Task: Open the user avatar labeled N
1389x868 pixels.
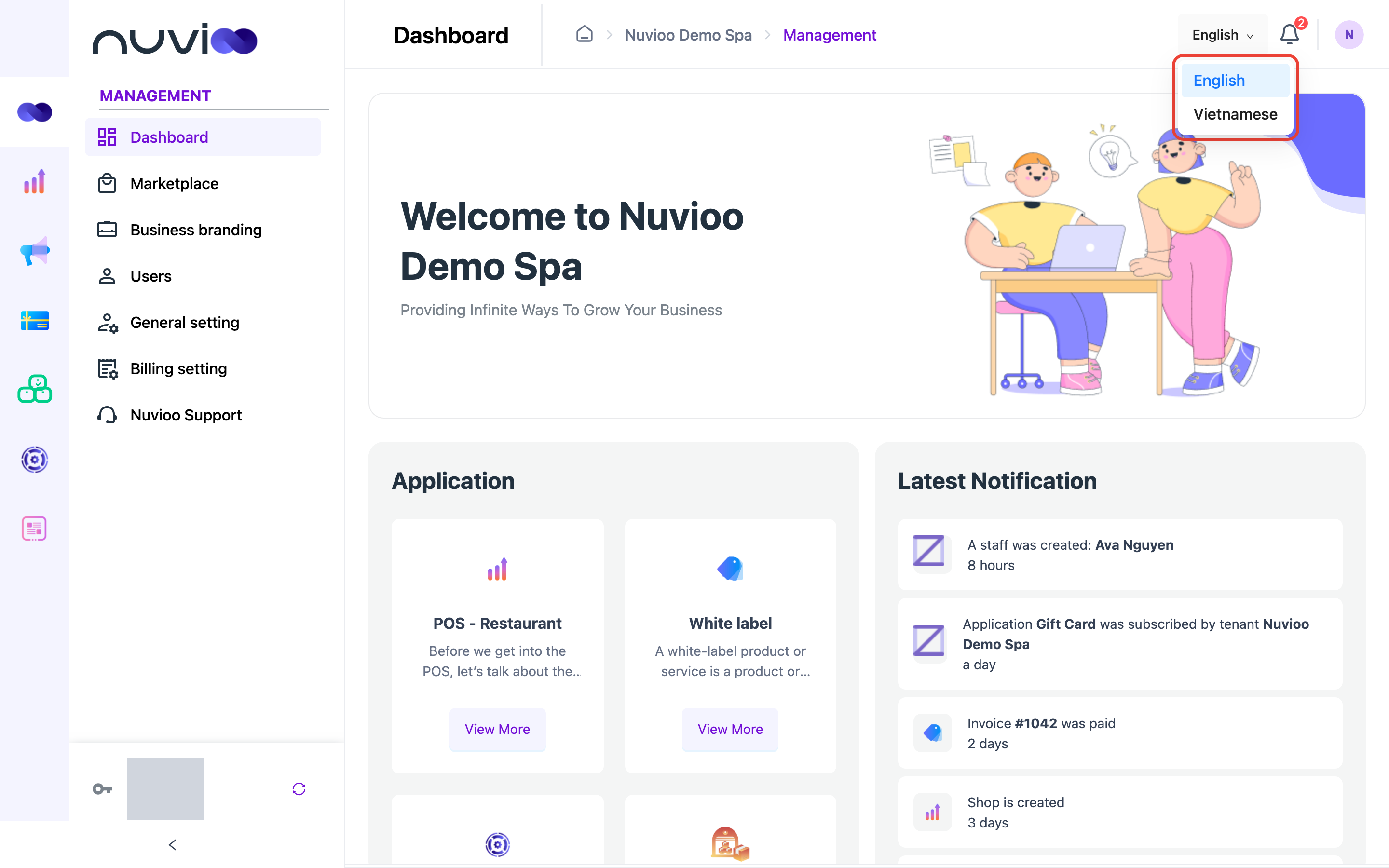Action: click(x=1348, y=34)
